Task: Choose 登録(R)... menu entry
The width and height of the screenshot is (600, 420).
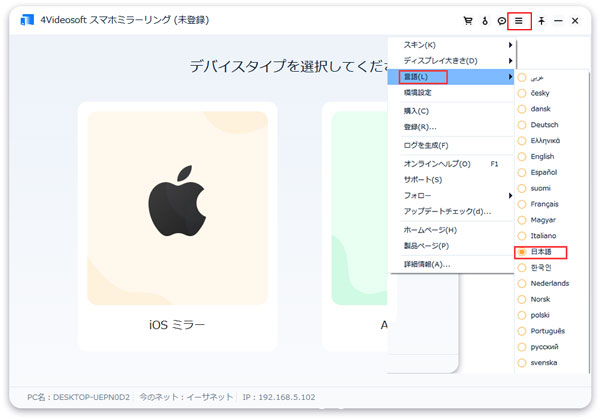Action: 451,127
